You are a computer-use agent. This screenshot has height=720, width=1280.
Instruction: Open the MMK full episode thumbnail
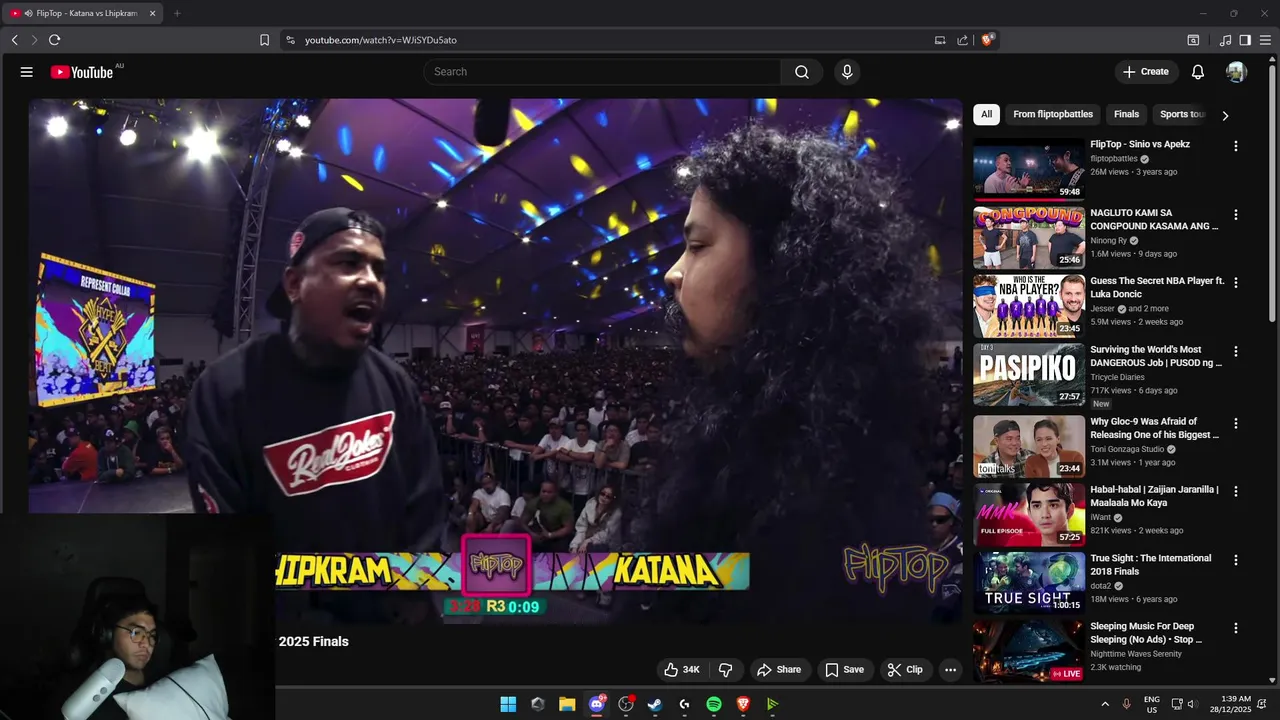pos(1029,514)
